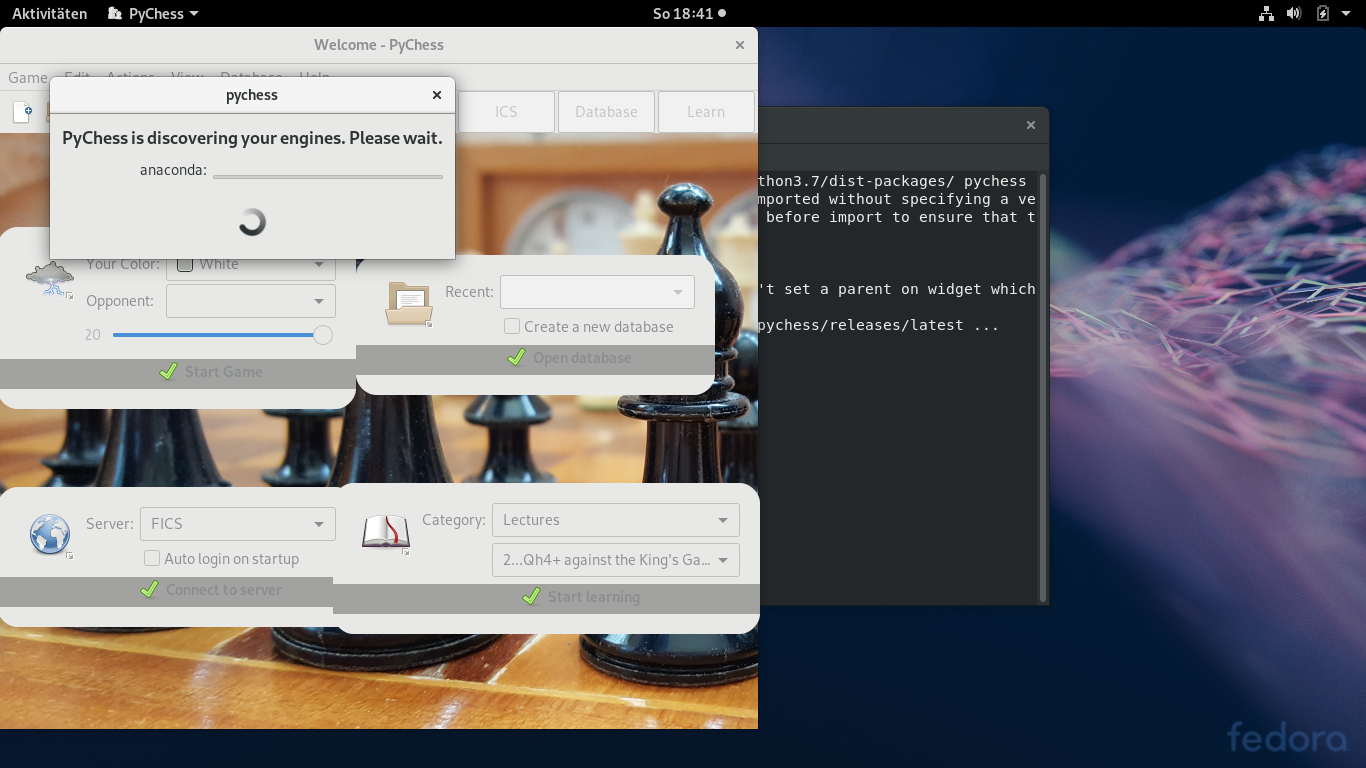Image resolution: width=1366 pixels, height=768 pixels.
Task: Open the Actions menu
Action: tap(130, 78)
